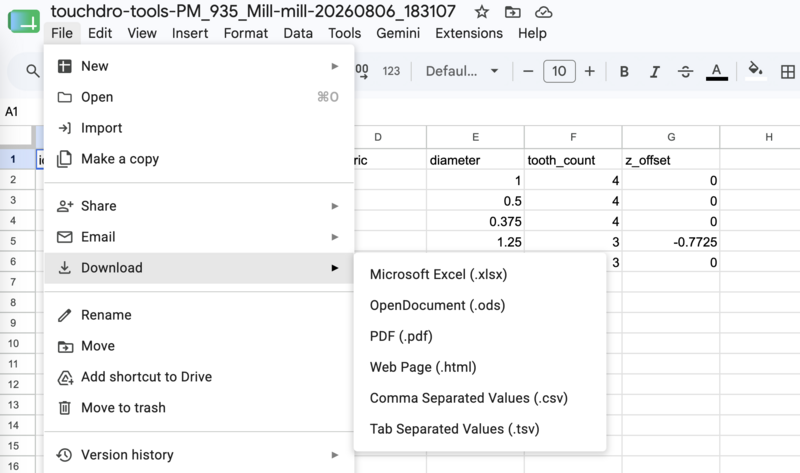Open the Google Sheets home icon
Viewport: 800px width, 473px height.
pyautogui.click(x=23, y=21)
